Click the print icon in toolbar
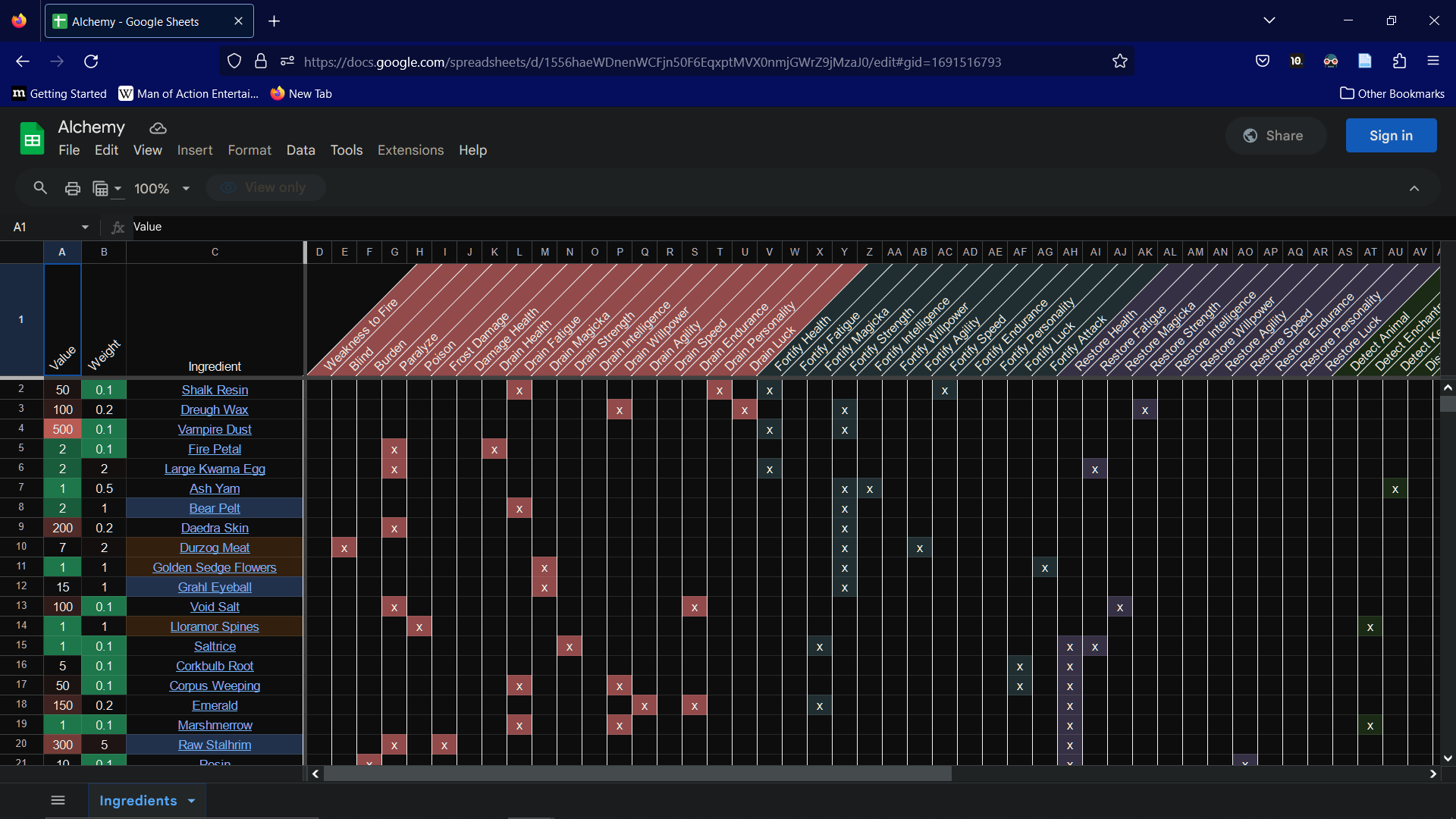 [x=72, y=188]
